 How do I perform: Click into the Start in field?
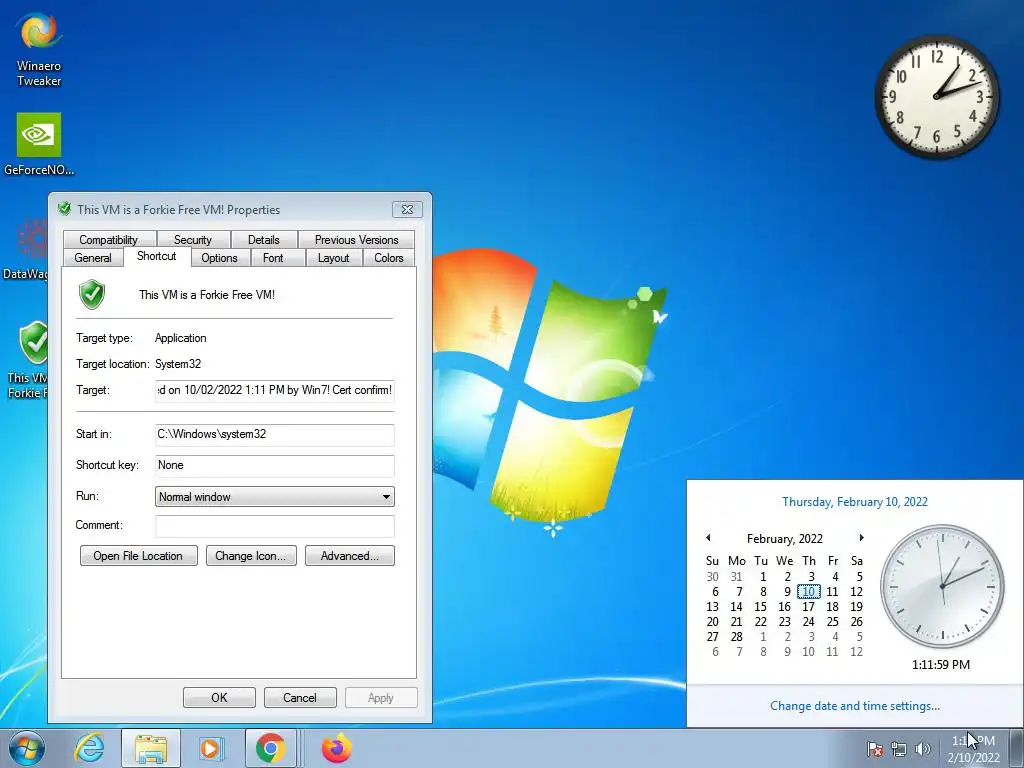(274, 434)
